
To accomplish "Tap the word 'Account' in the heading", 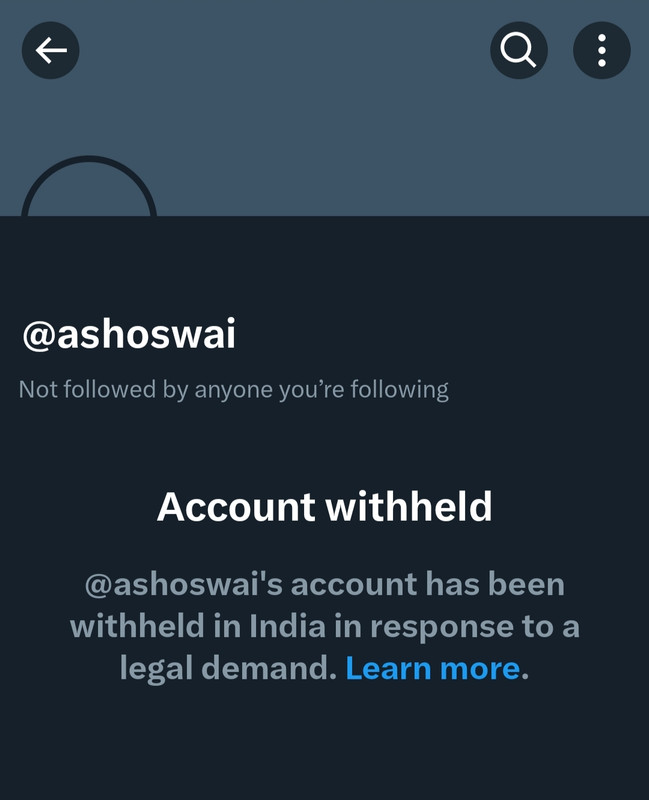I will point(236,507).
